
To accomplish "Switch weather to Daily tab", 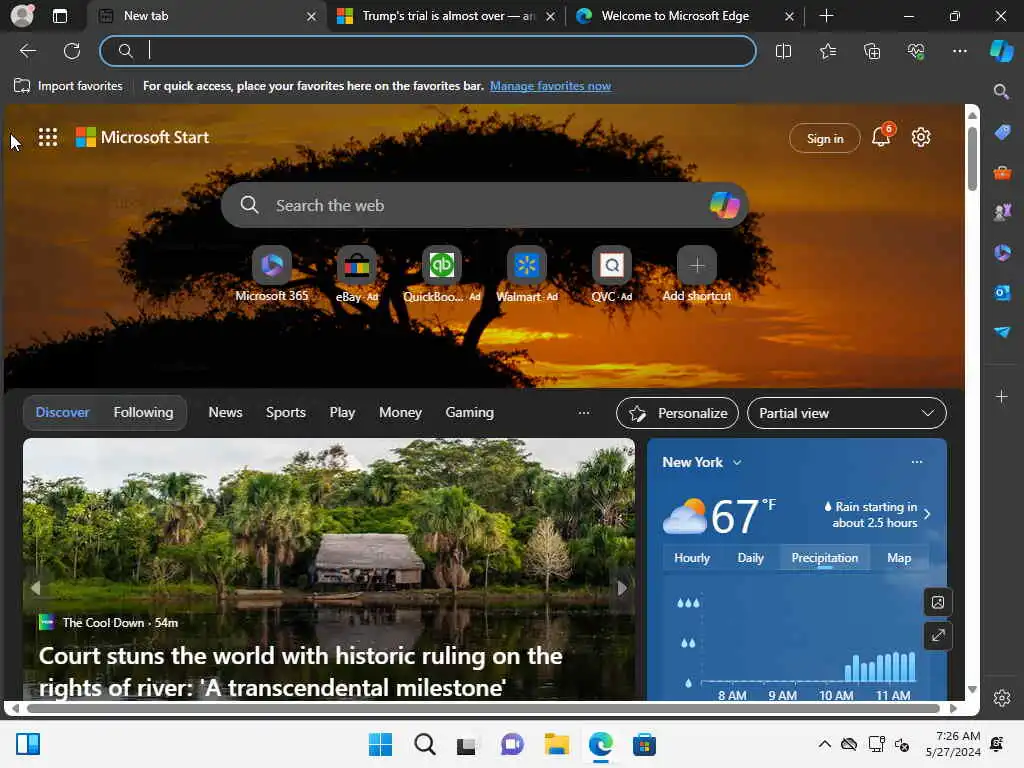I will (750, 558).
